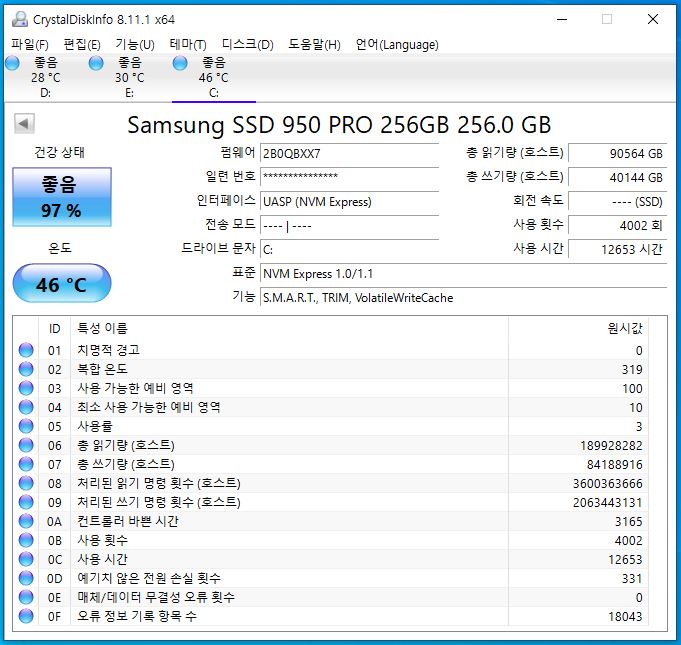Viewport: 681px width, 645px height.
Task: Click the power on hours 12653 시간
Action: tap(617, 249)
